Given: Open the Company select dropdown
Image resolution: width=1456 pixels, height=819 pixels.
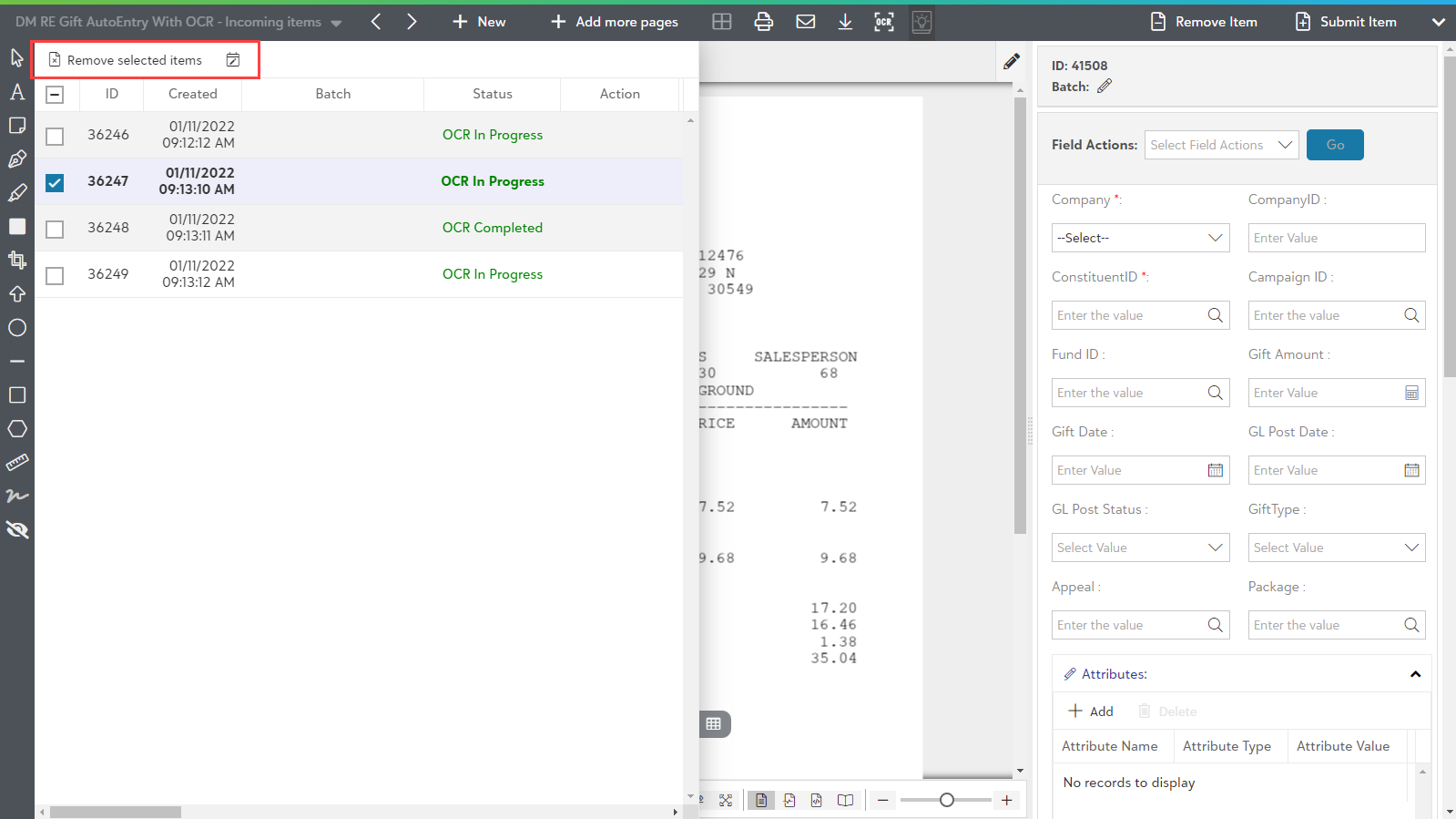Looking at the screenshot, I should (1139, 238).
